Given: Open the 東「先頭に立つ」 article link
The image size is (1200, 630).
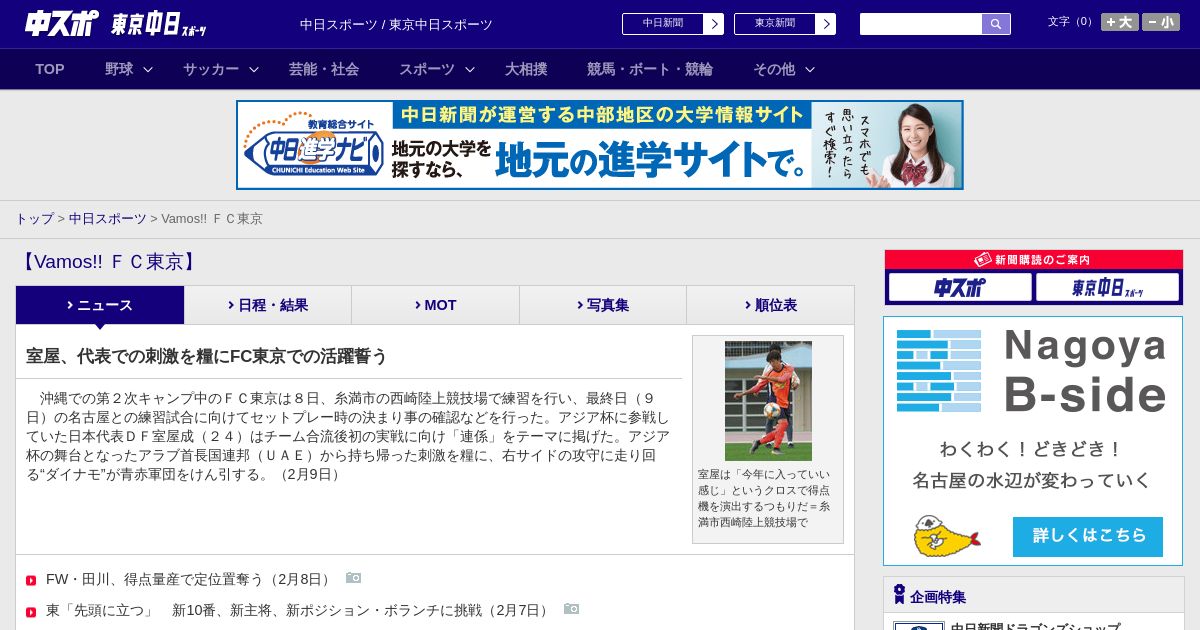Looking at the screenshot, I should pos(299,610).
